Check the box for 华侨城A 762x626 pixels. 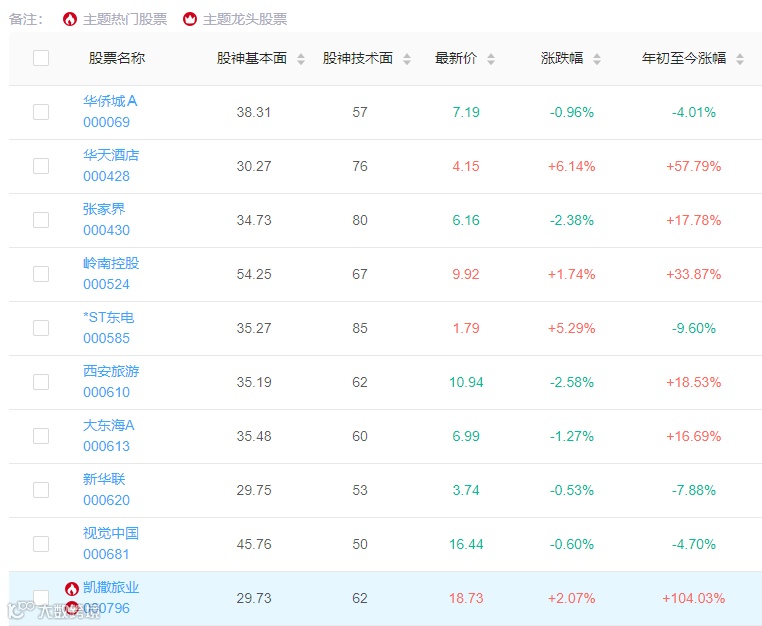[x=41, y=112]
